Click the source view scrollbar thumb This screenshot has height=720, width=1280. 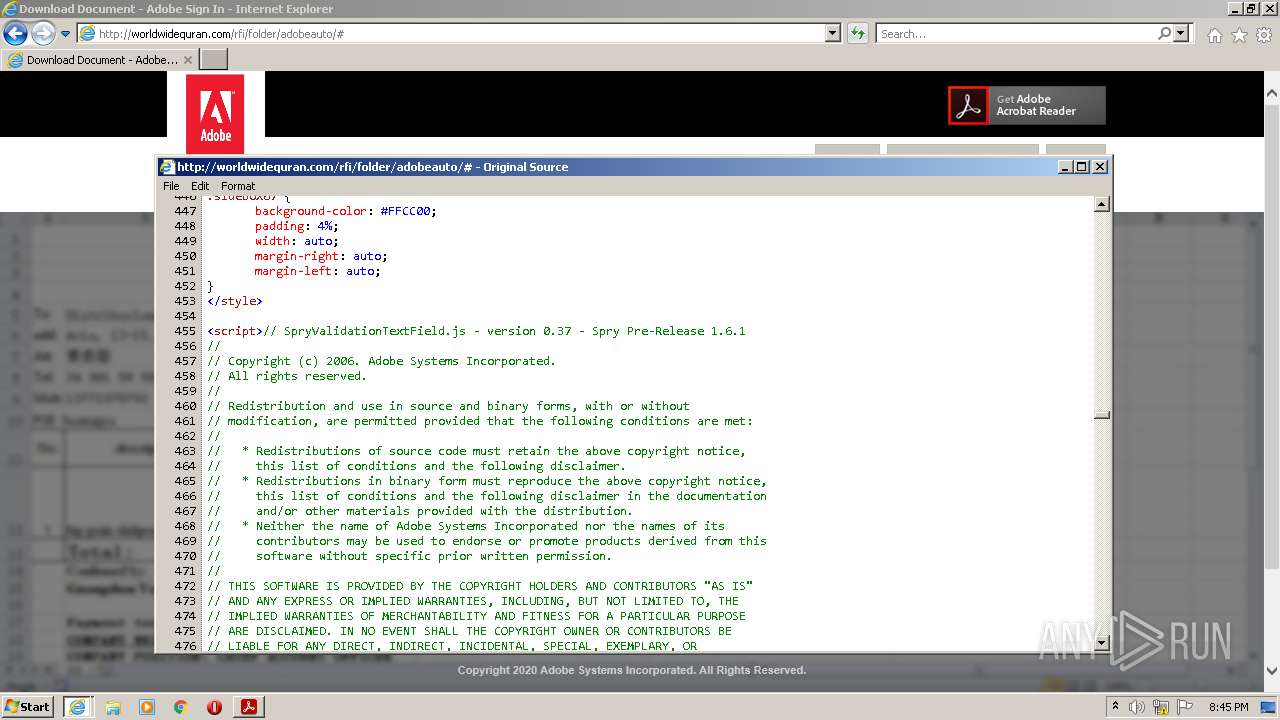(1102, 415)
